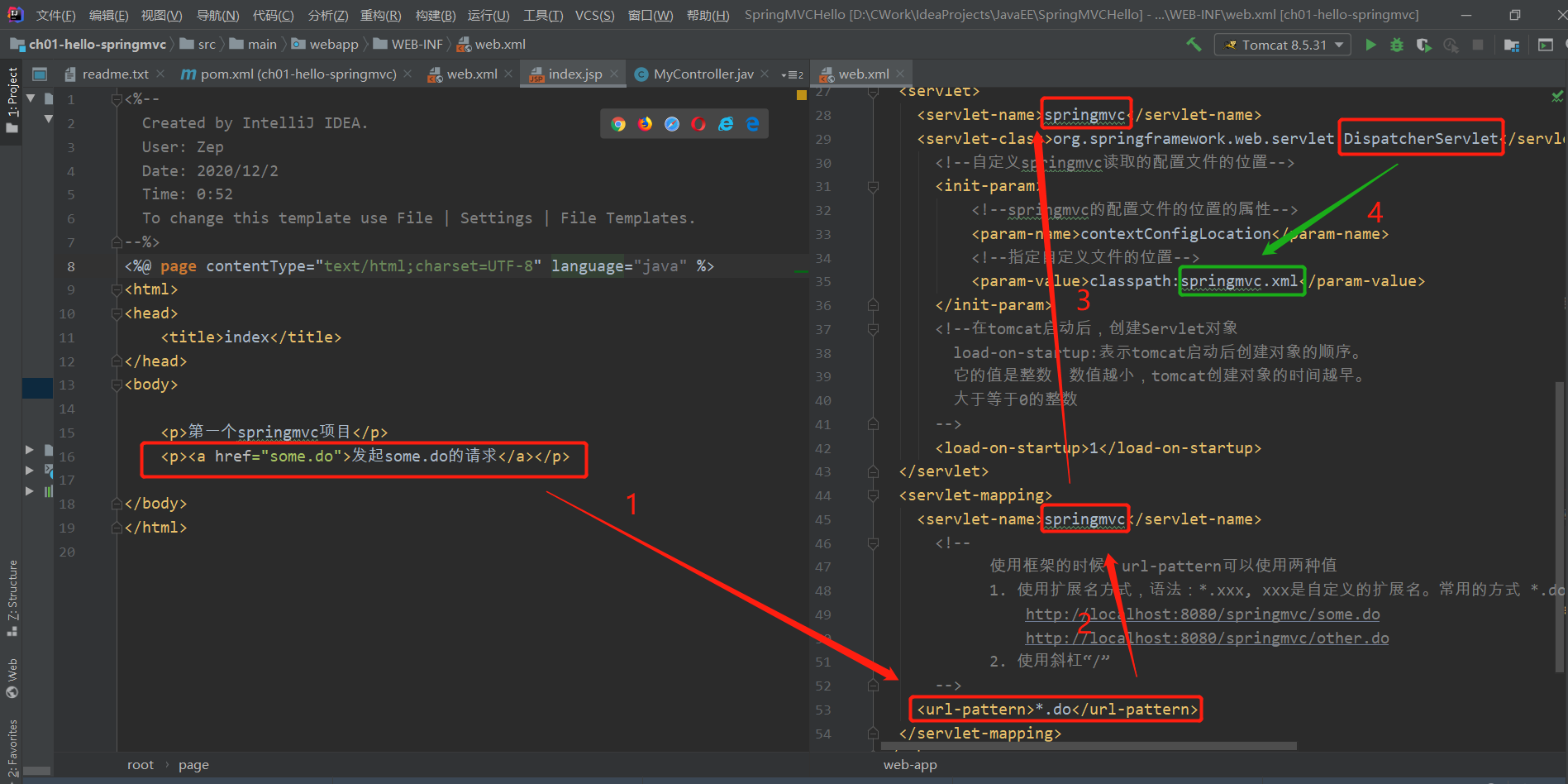Open the 帮助(H) menu

[x=708, y=15]
